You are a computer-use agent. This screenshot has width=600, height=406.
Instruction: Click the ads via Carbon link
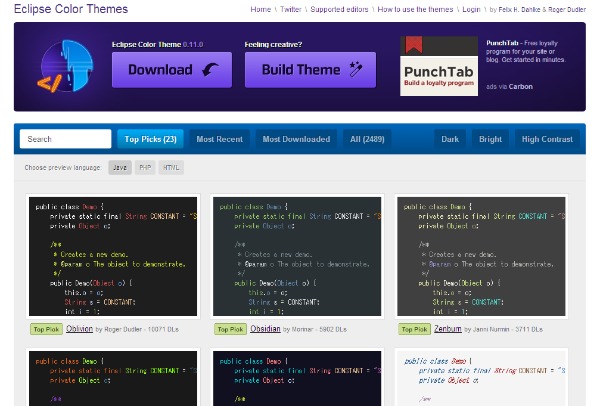(x=509, y=86)
